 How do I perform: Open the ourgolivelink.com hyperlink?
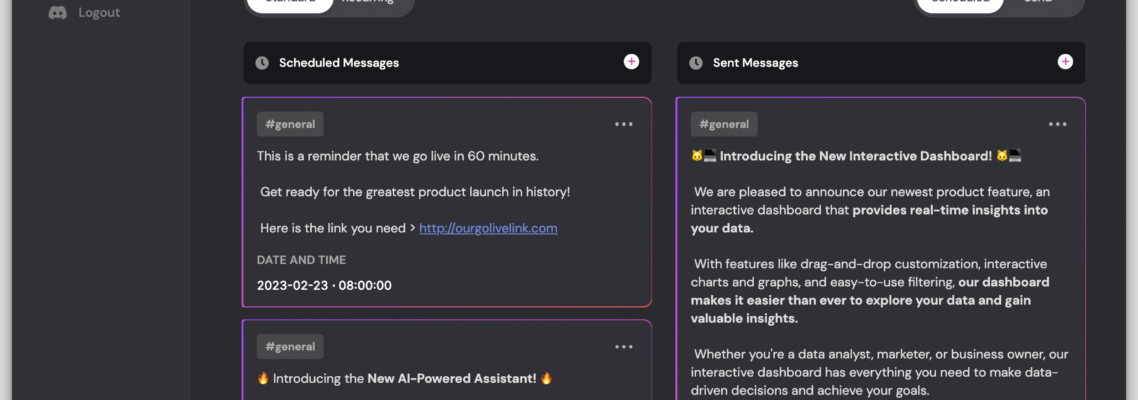[488, 228]
